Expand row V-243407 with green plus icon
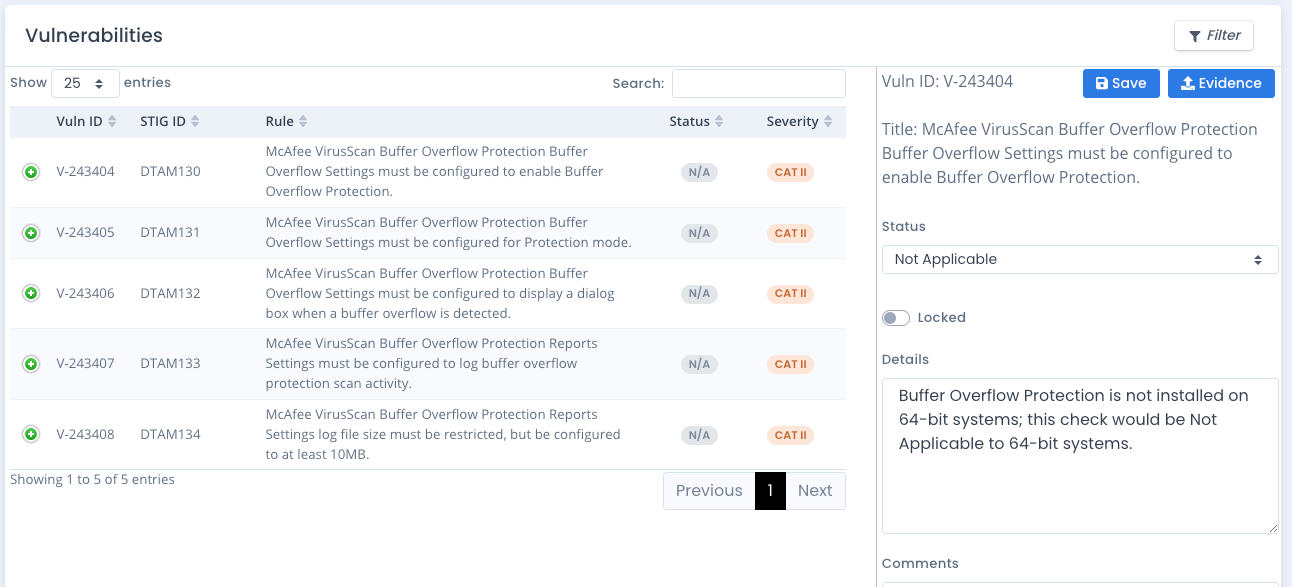 [x=31, y=364]
